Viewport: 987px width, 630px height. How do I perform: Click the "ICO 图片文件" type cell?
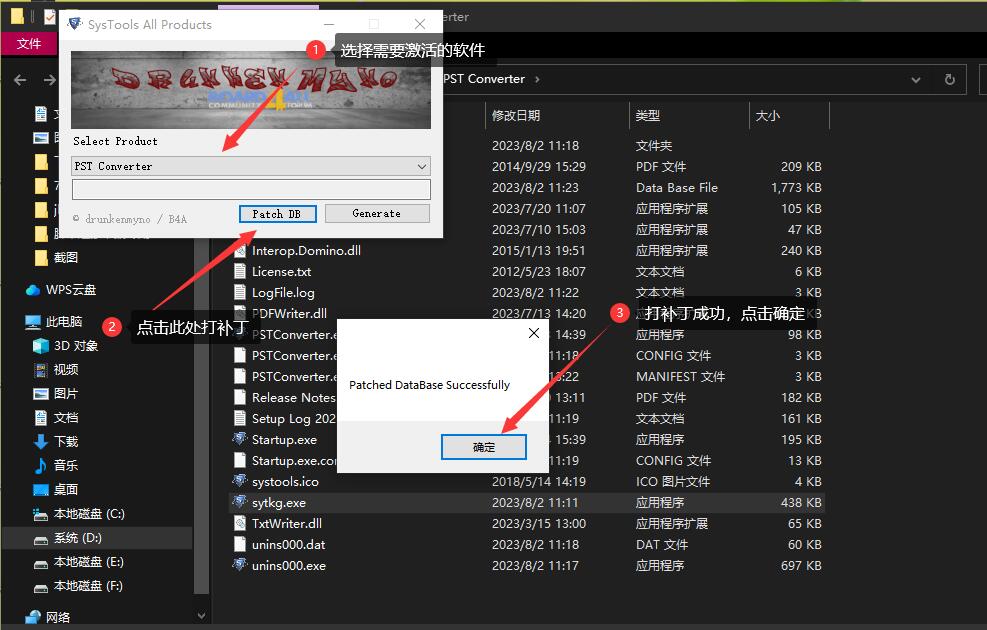click(673, 481)
